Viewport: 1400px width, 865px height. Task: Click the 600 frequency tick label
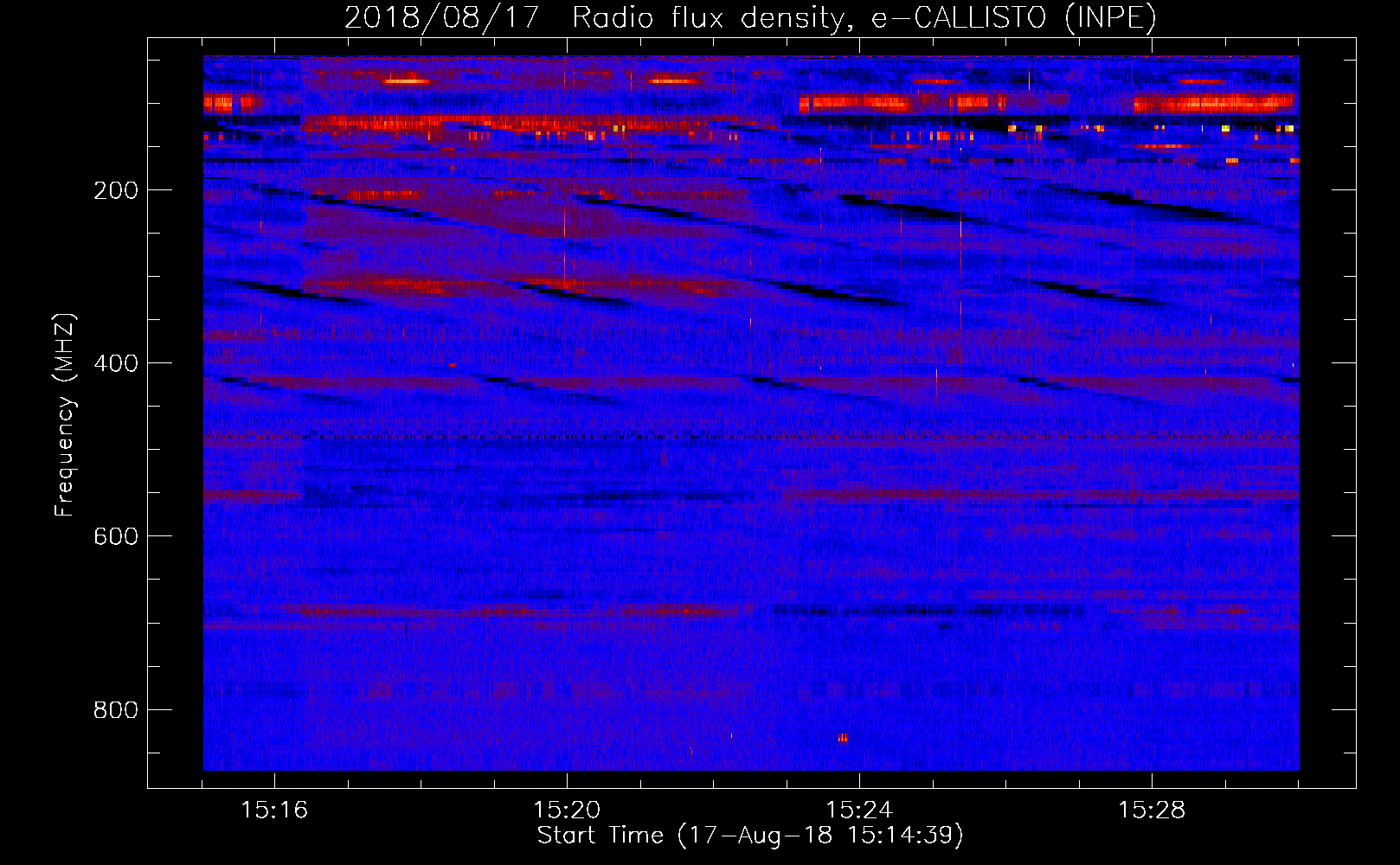click(116, 536)
